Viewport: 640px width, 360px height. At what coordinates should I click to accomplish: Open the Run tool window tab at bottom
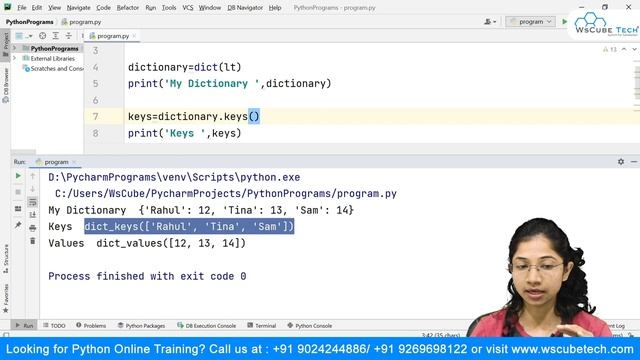[x=24, y=326]
